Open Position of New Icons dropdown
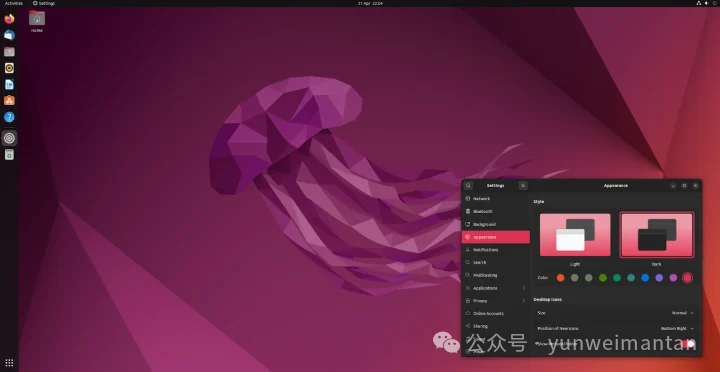720x372 pixels. (x=677, y=329)
